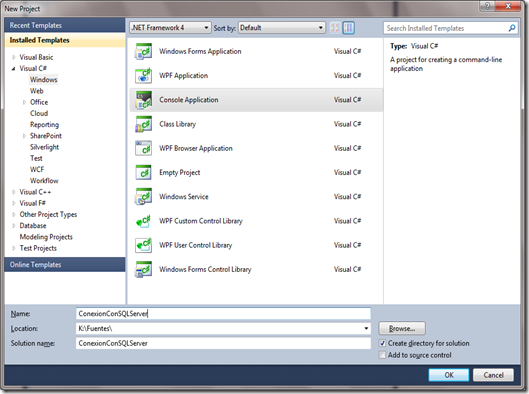Select Visual Basic language node label
This screenshot has width=529, height=394.
(36, 57)
